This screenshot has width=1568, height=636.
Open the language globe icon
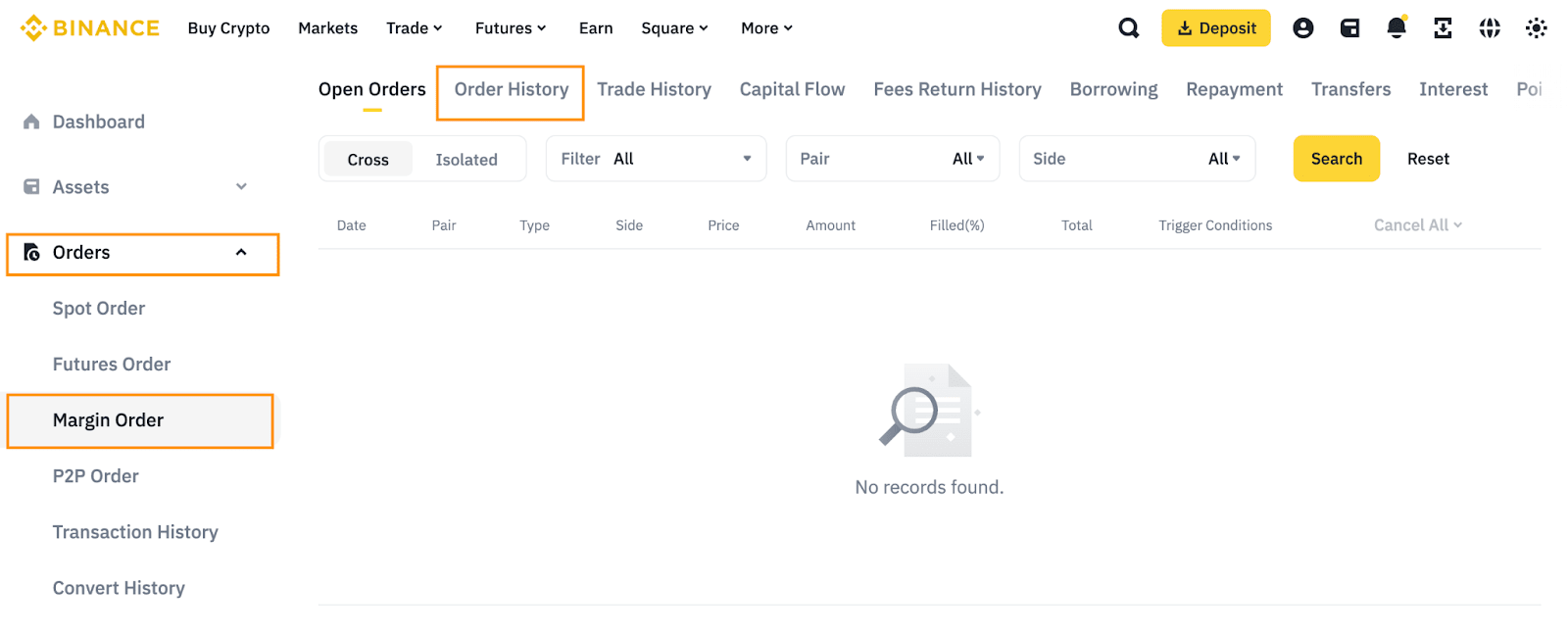[1490, 28]
